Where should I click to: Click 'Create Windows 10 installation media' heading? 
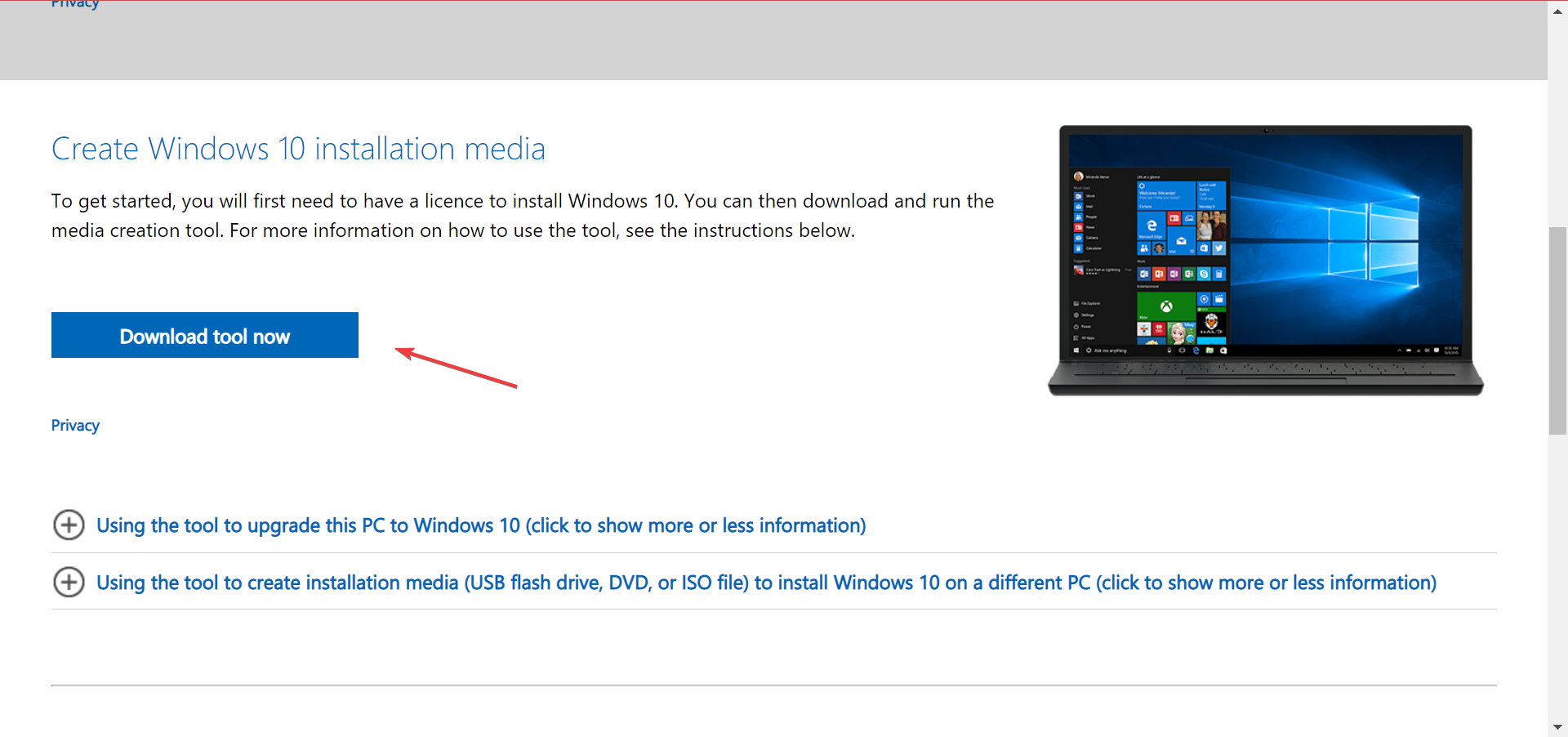tap(298, 149)
